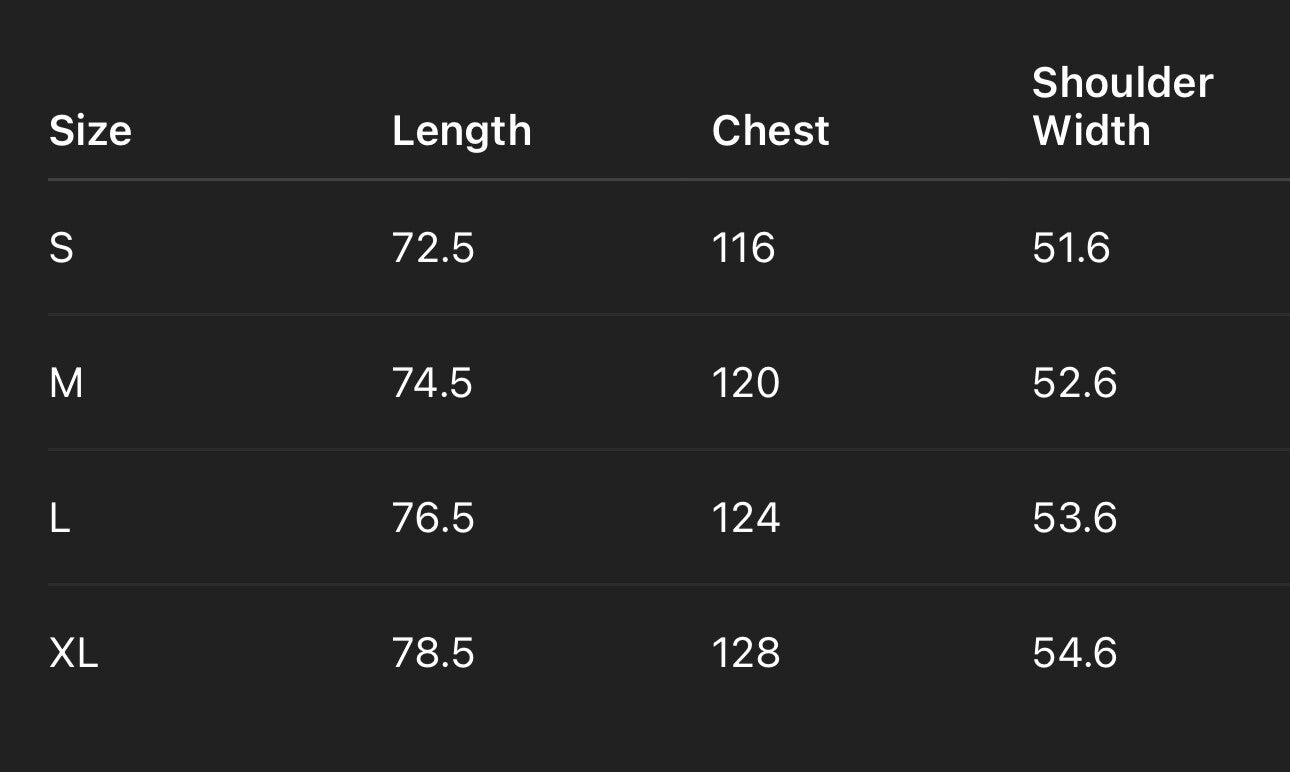Click the Size column header
This screenshot has height=772, width=1290.
click(x=91, y=131)
